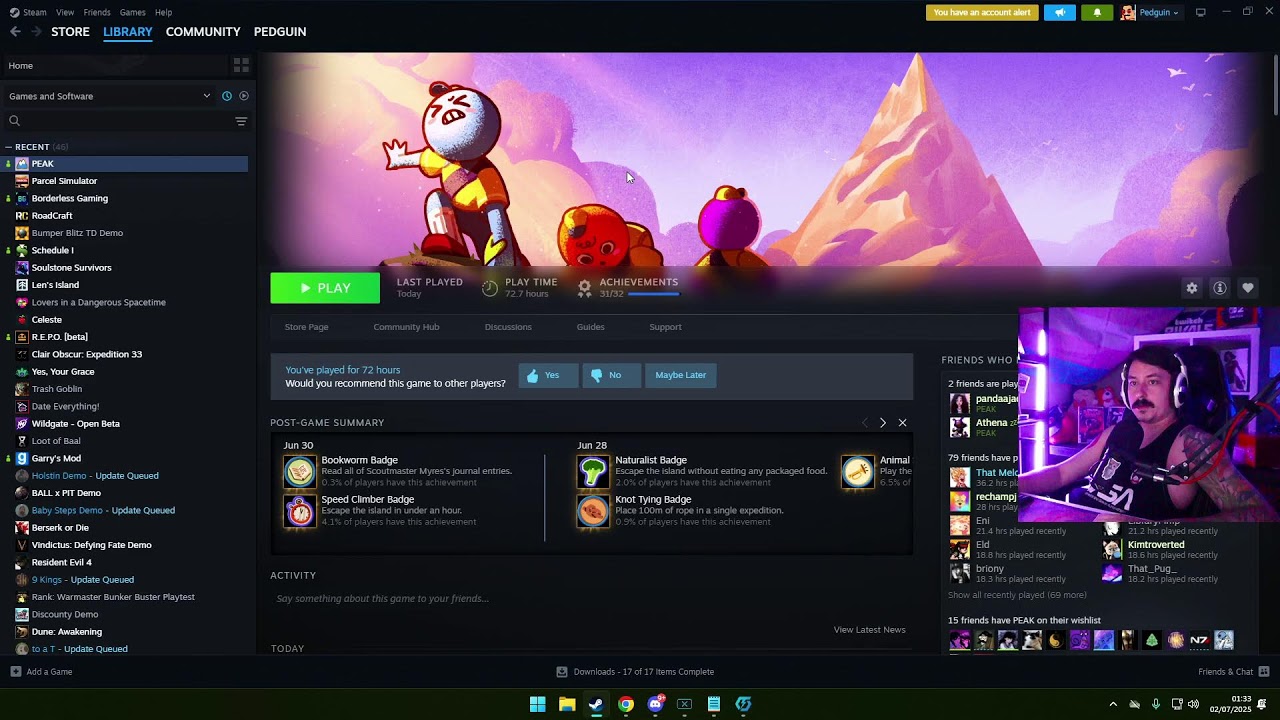1280x720 pixels.
Task: Go to the COMMUNITY tab
Action: (x=203, y=32)
